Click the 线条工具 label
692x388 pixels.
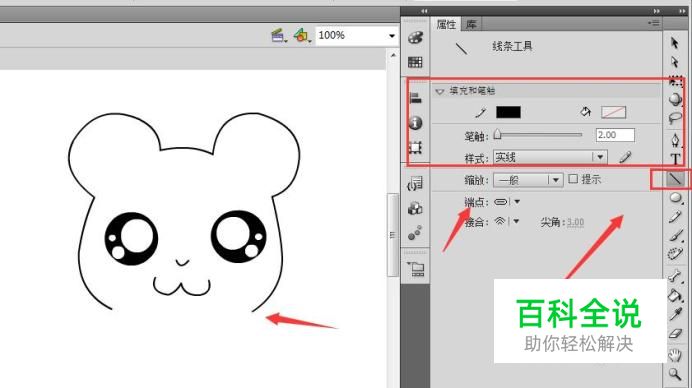click(x=512, y=46)
